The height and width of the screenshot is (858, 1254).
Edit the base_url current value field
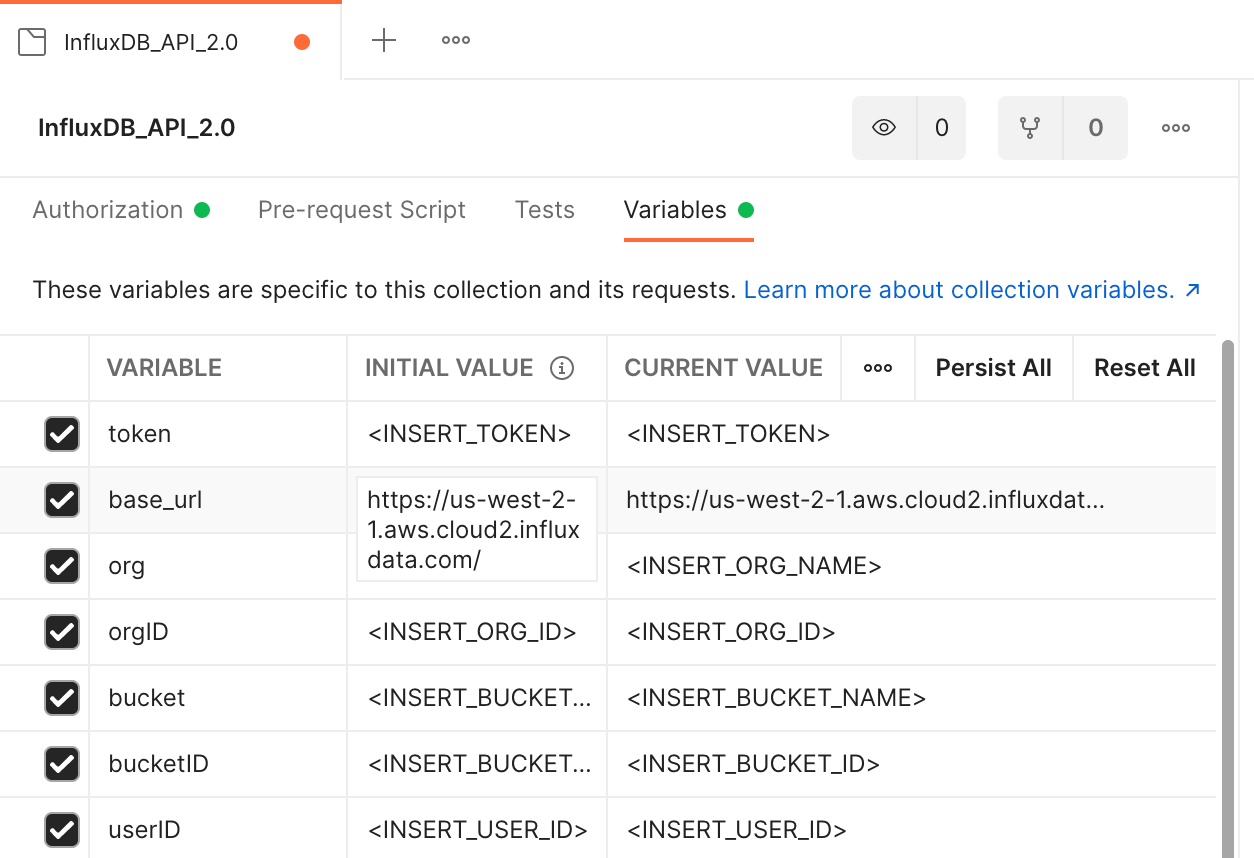tap(866, 500)
